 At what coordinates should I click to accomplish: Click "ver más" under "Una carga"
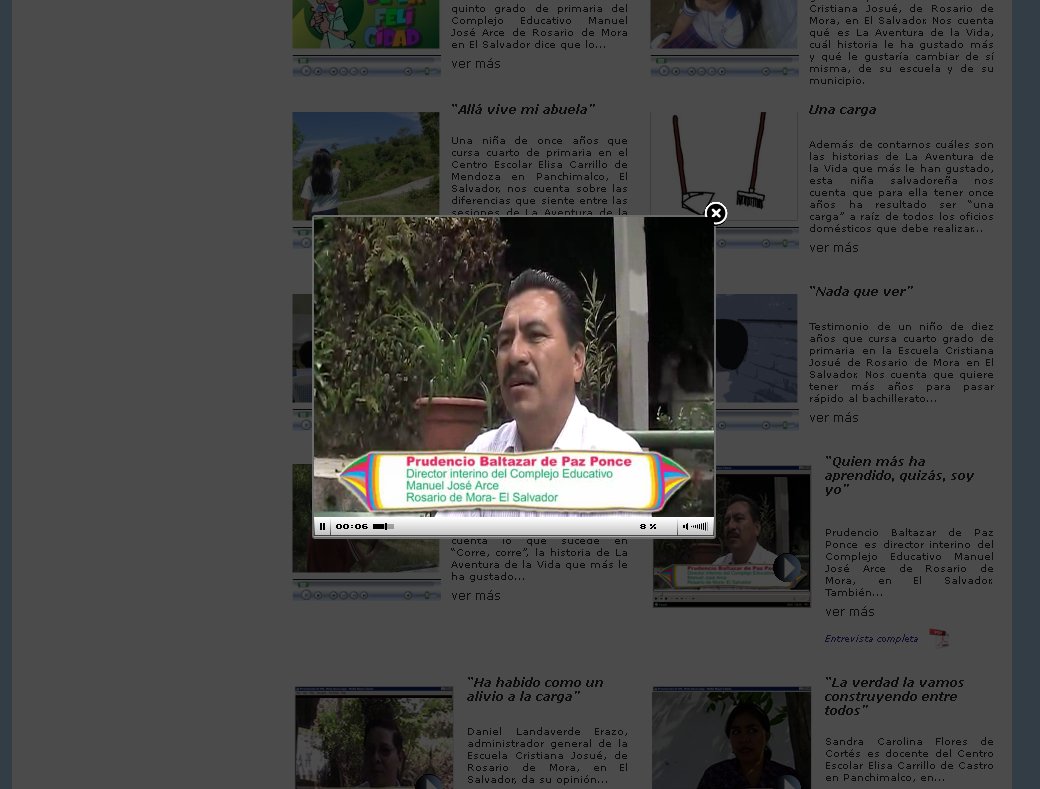click(x=833, y=247)
